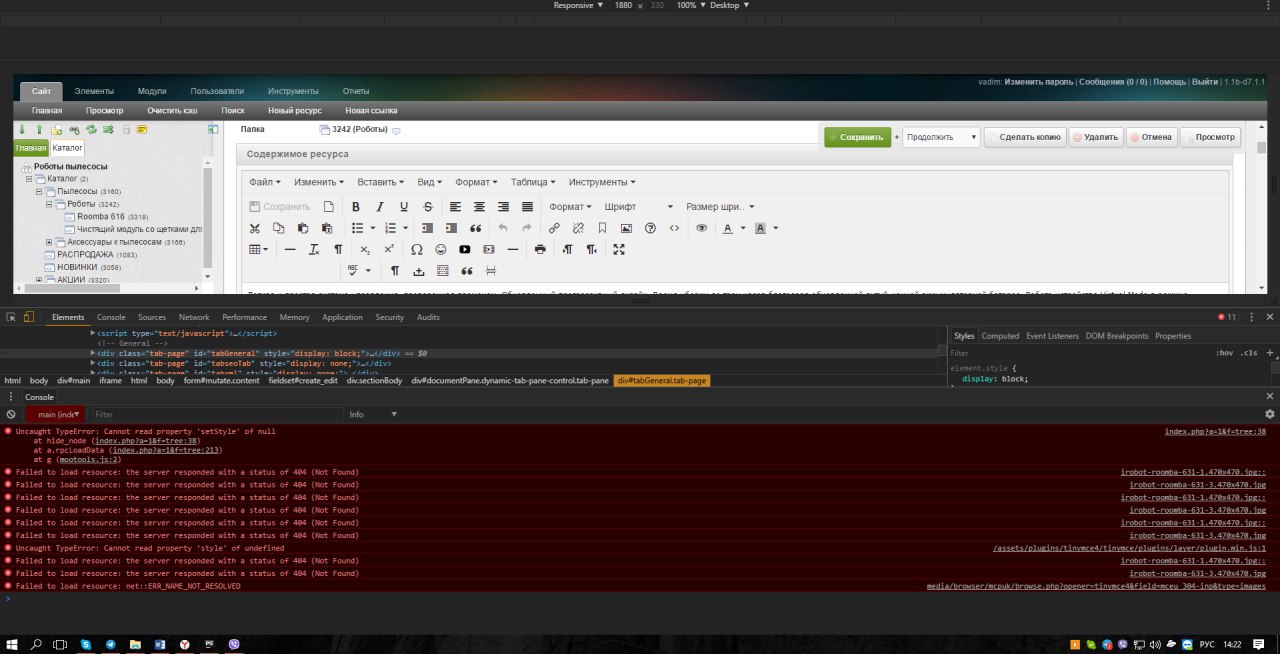Click the Новый ресурс submenu link
The width and height of the screenshot is (1280, 654).
click(295, 111)
